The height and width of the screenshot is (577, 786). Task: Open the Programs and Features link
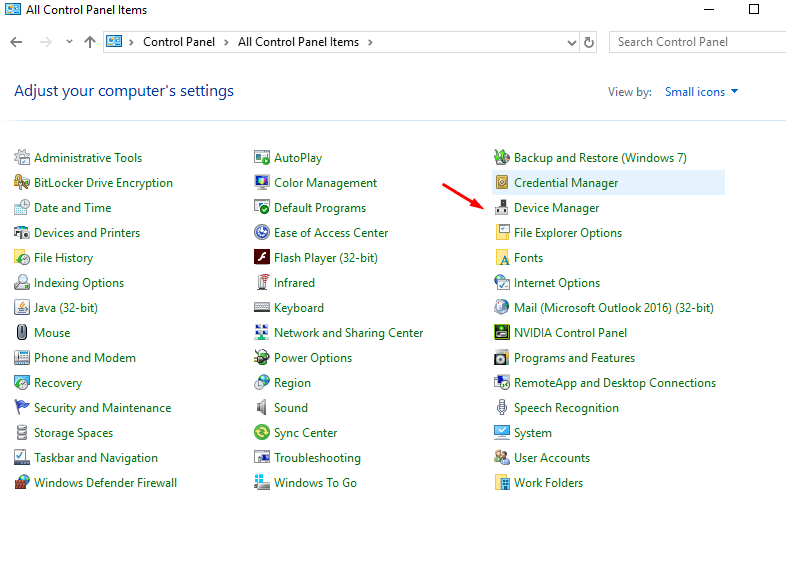tap(574, 358)
